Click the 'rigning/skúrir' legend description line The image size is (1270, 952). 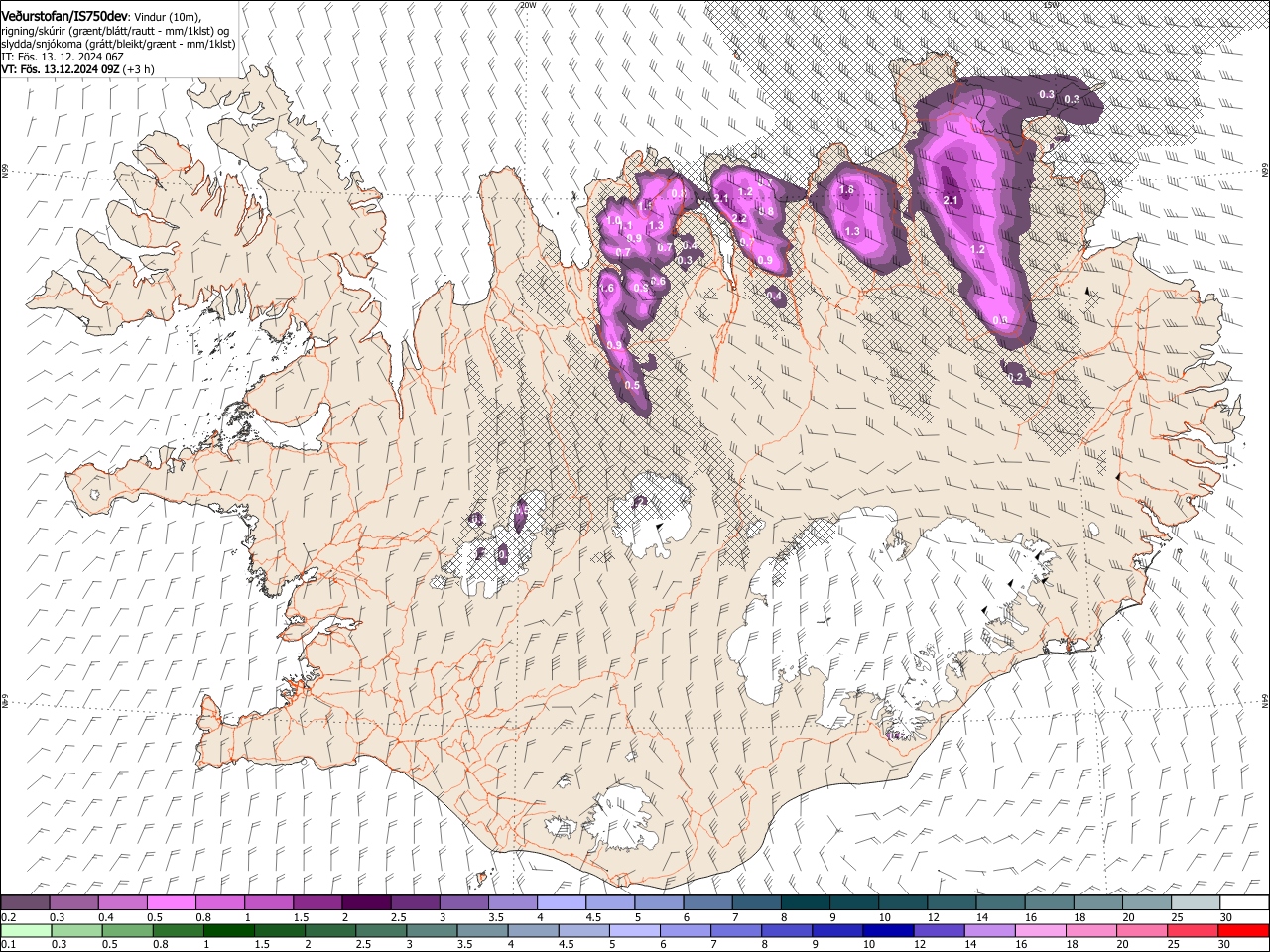117,31
